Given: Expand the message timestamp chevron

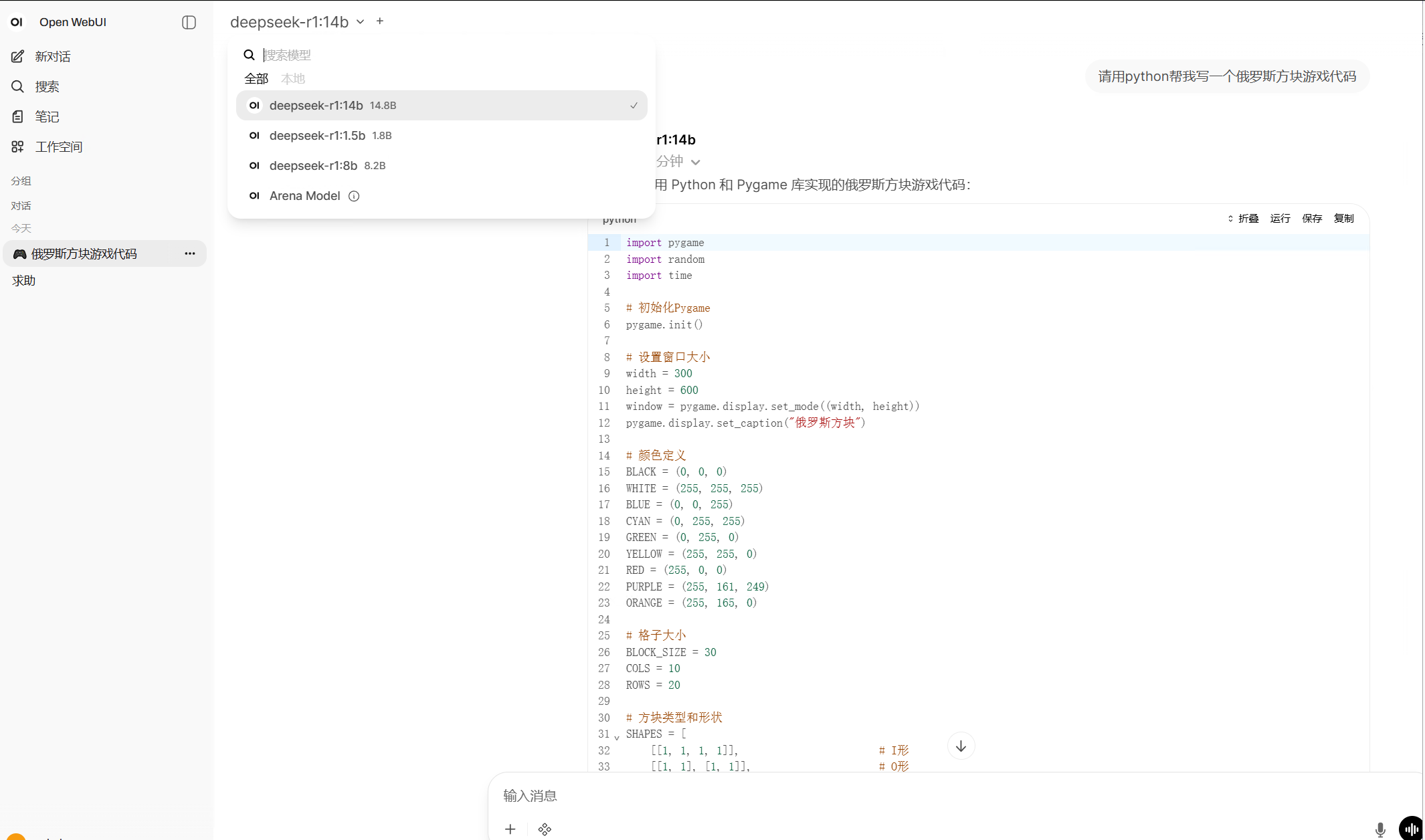Looking at the screenshot, I should (696, 161).
